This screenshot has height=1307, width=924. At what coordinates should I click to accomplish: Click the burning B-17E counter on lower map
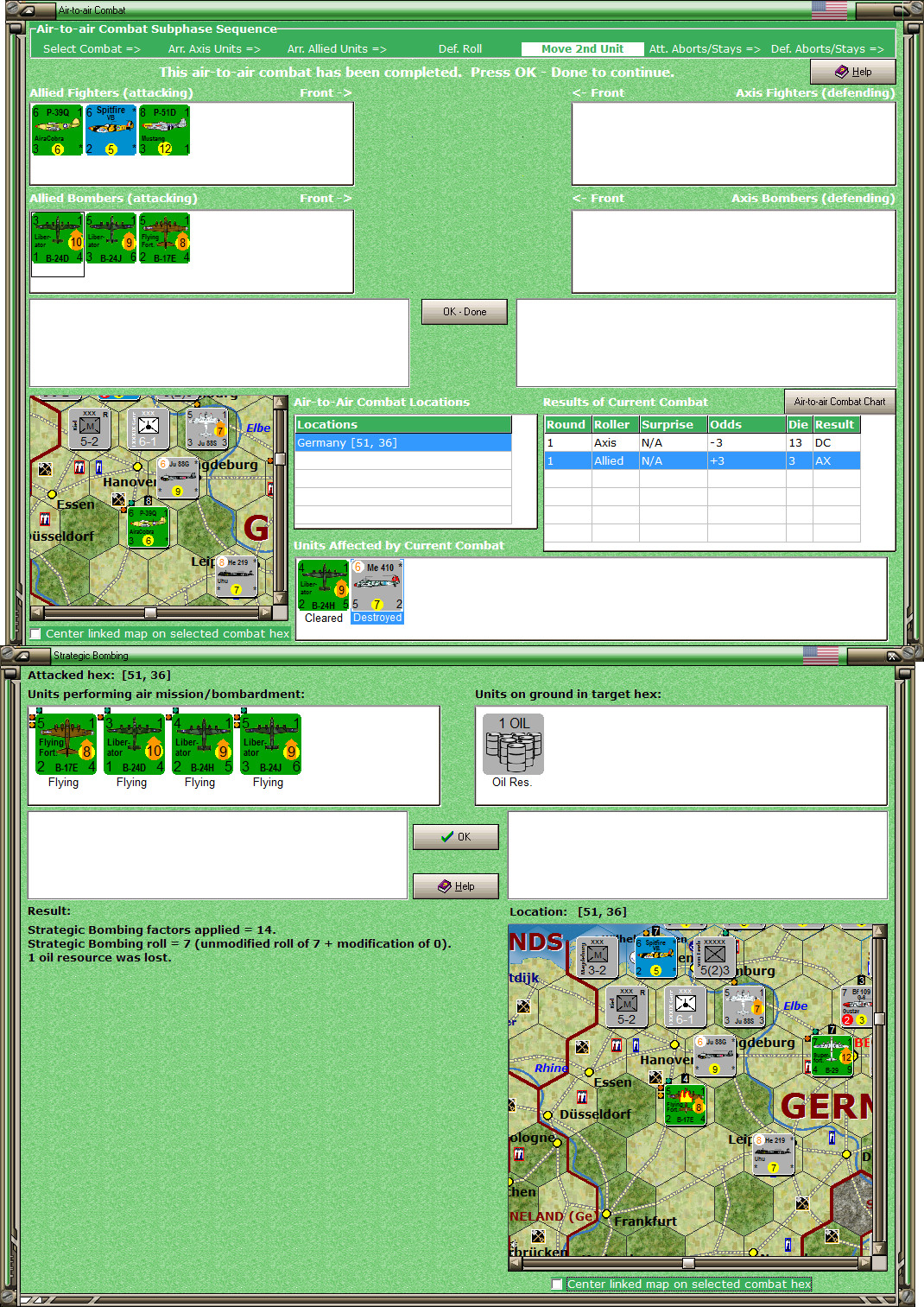685,1105
